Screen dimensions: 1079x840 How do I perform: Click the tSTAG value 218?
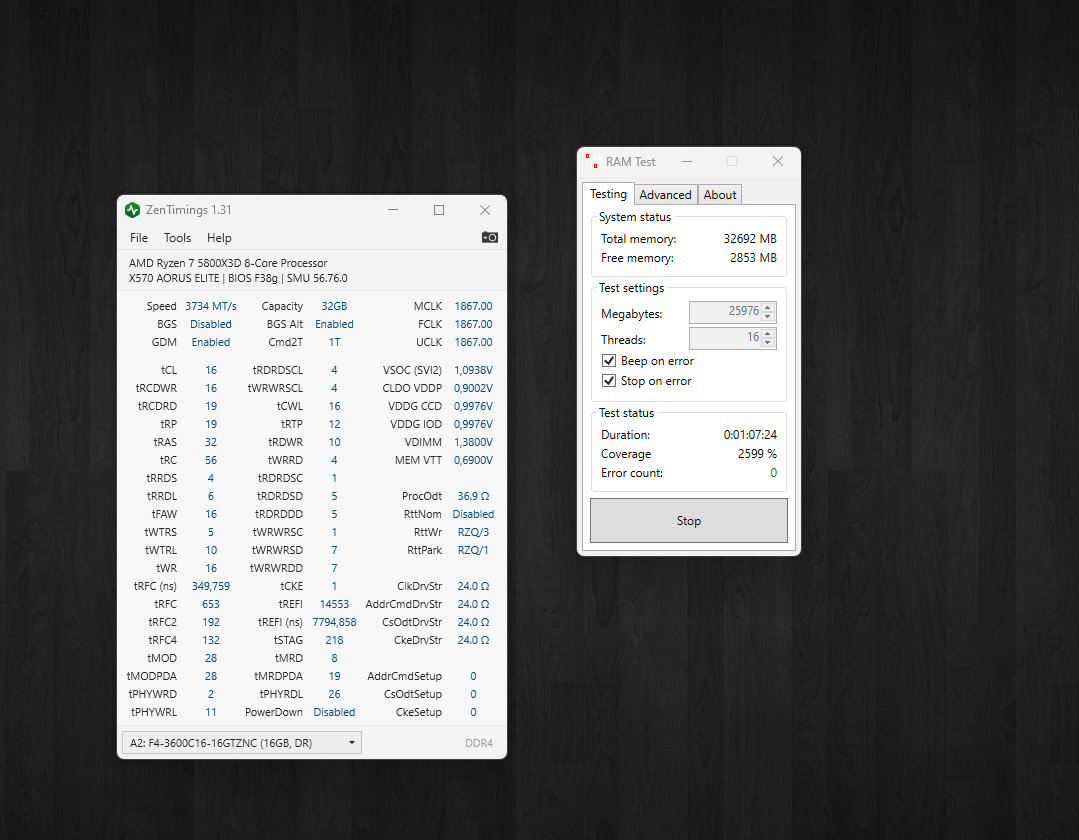click(334, 640)
